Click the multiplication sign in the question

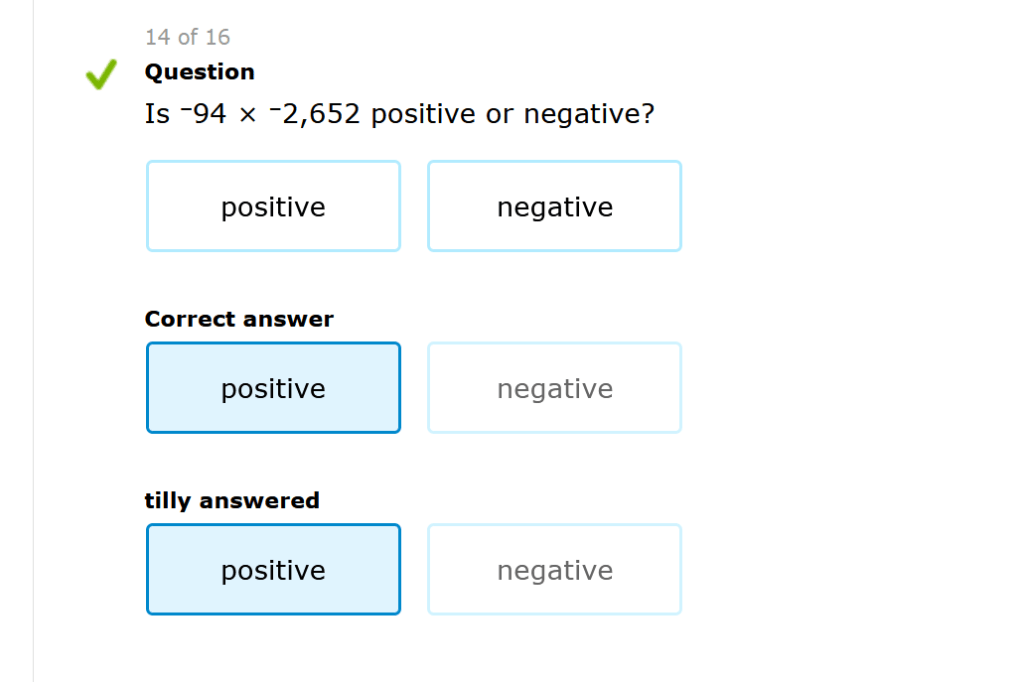(x=247, y=116)
